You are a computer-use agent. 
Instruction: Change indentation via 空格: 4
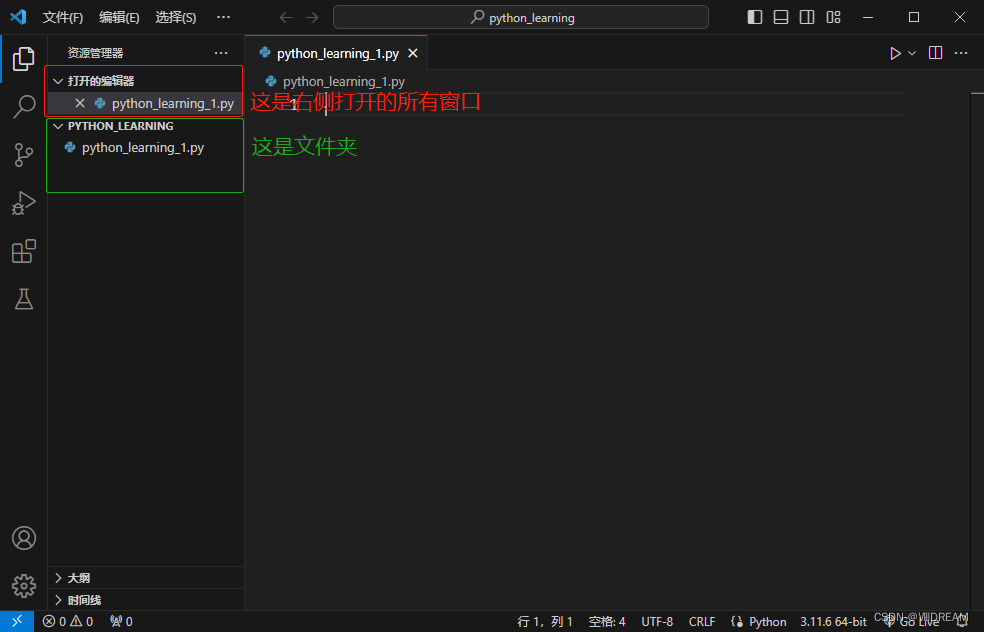[x=607, y=621]
